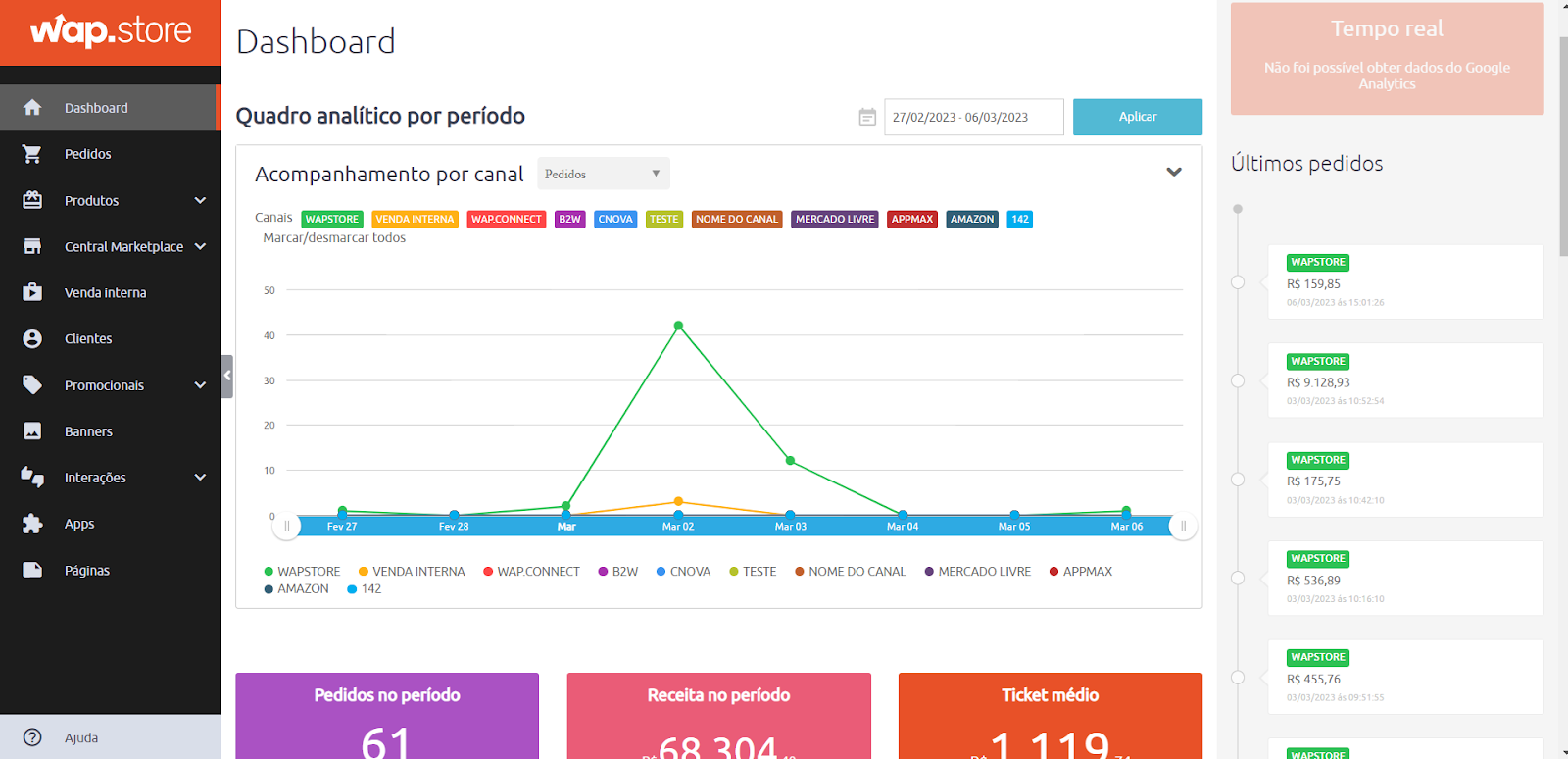Toggle the WAP.CONNECT channel tag
This screenshot has height=759, width=1568.
coord(506,220)
